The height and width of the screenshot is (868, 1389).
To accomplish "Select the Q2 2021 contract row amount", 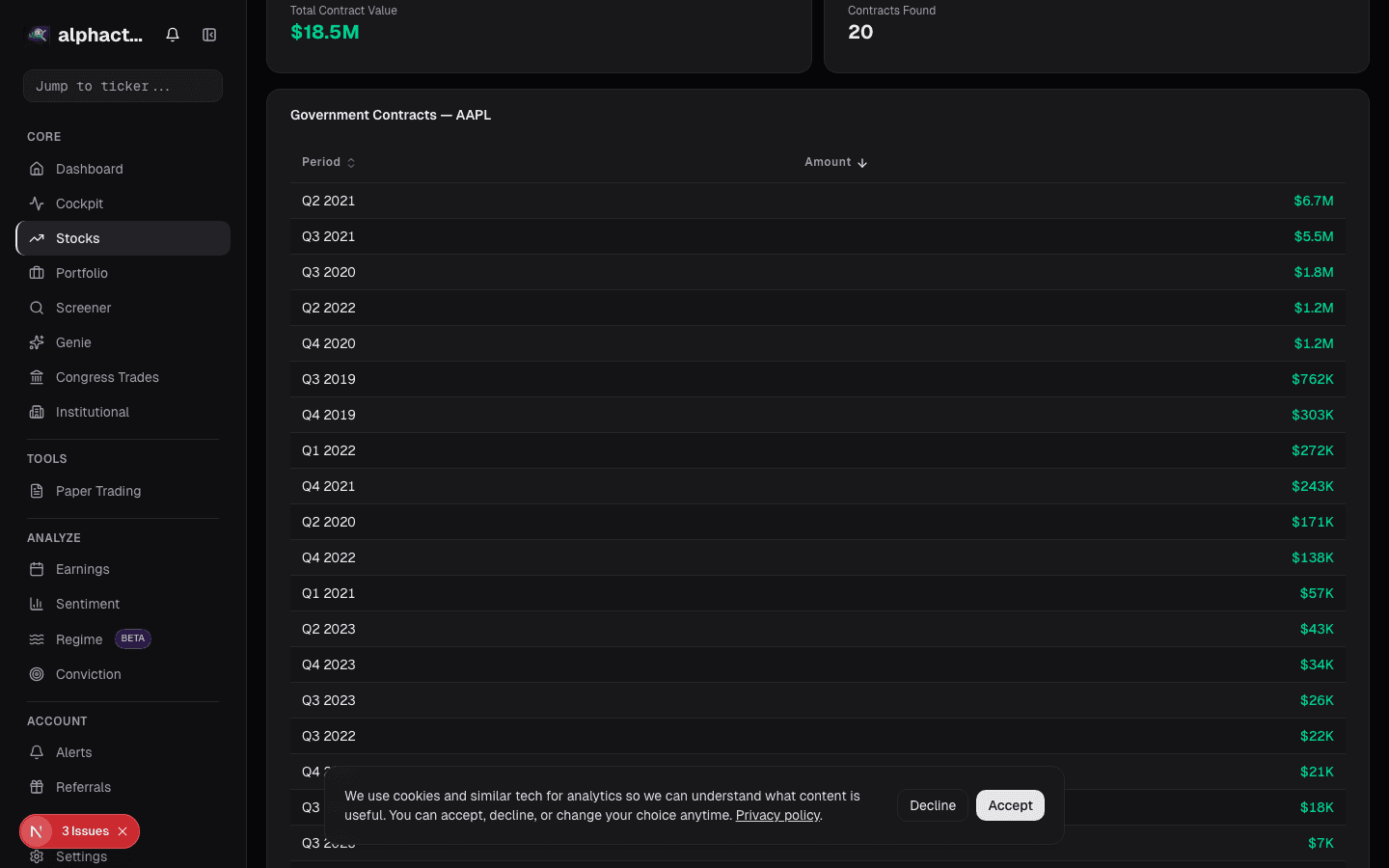I will [1313, 201].
